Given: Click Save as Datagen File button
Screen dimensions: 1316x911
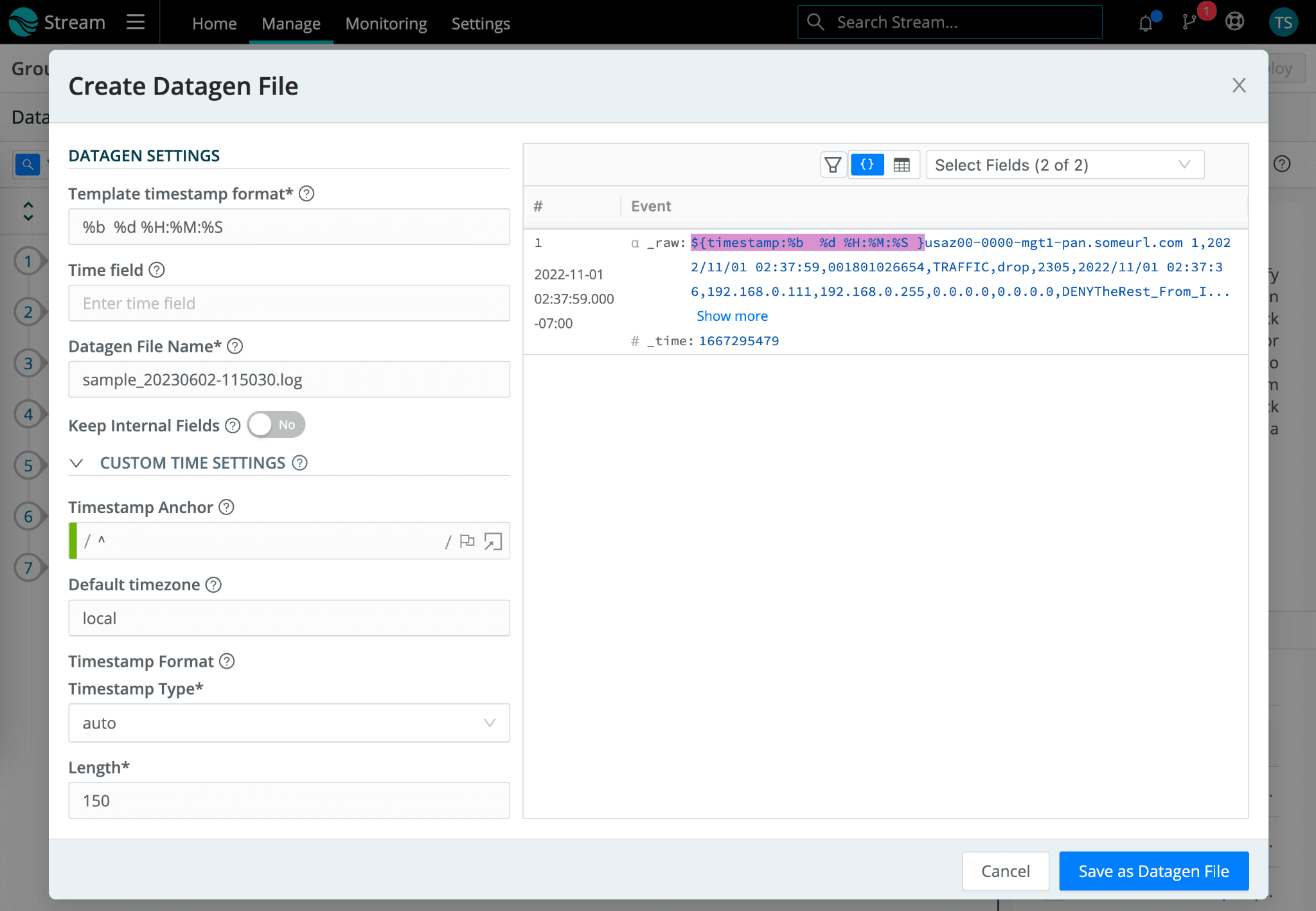Looking at the screenshot, I should 1153,871.
